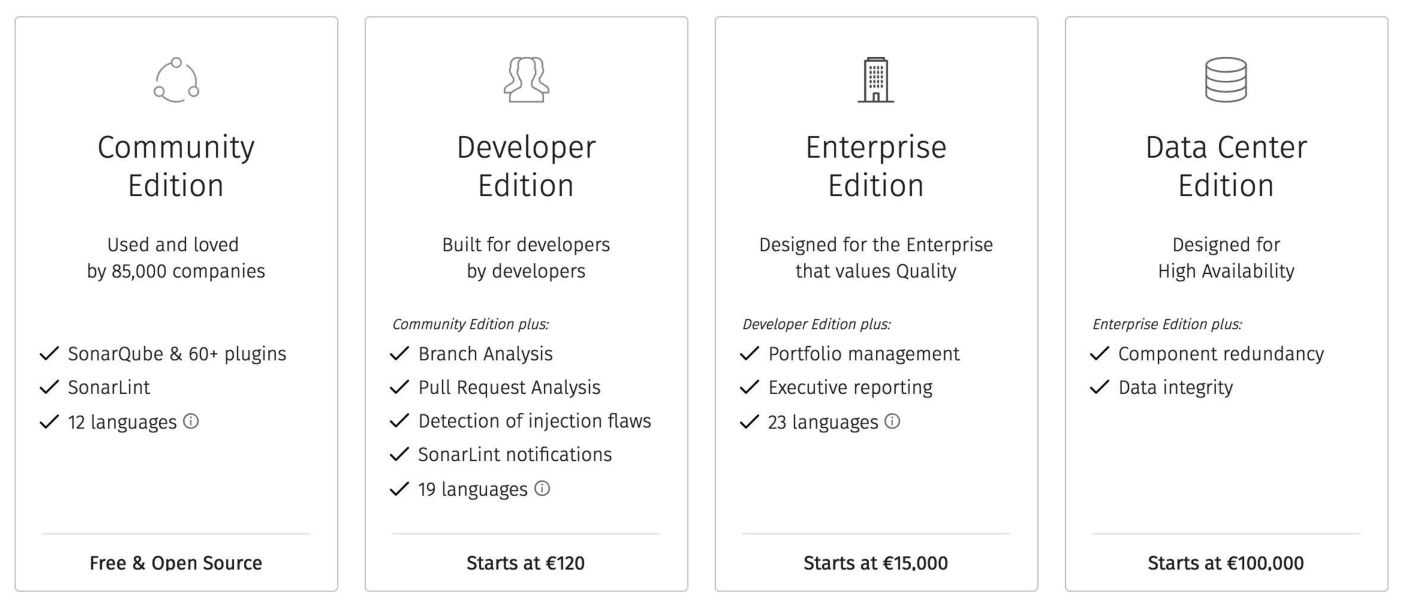Viewport: 1401px width, 602px height.
Task: Click the Community Edition connected-circles icon
Action: click(176, 80)
